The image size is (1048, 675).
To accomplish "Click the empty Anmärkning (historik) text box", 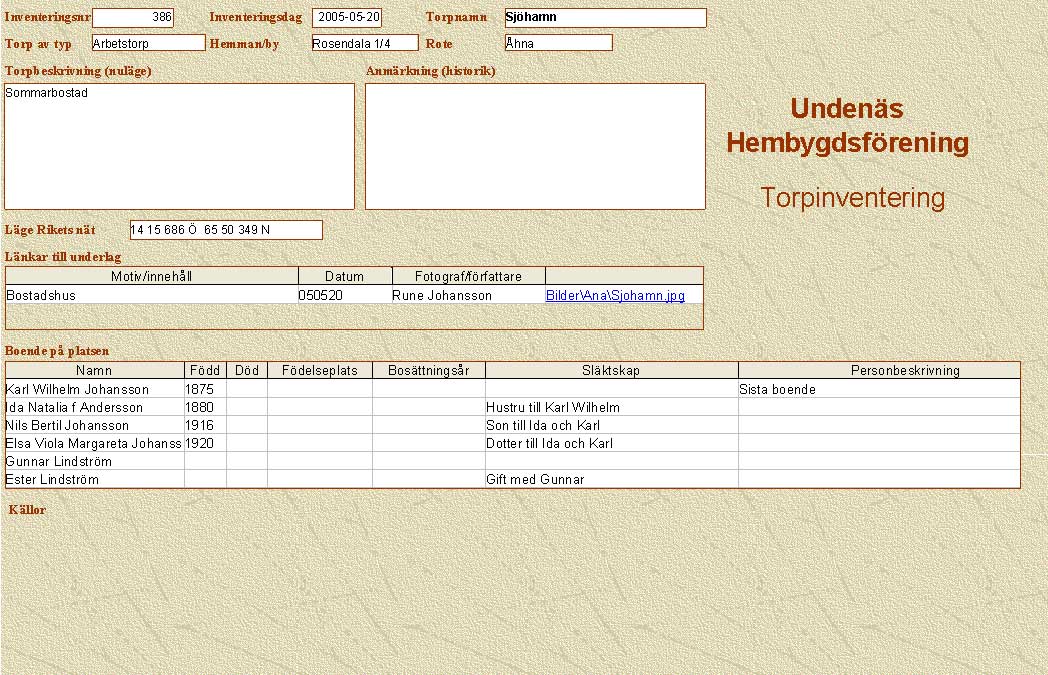I will click(x=535, y=146).
